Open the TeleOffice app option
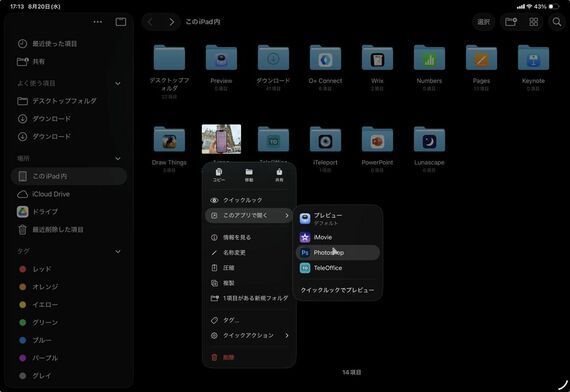570x392 pixels. click(x=338, y=268)
